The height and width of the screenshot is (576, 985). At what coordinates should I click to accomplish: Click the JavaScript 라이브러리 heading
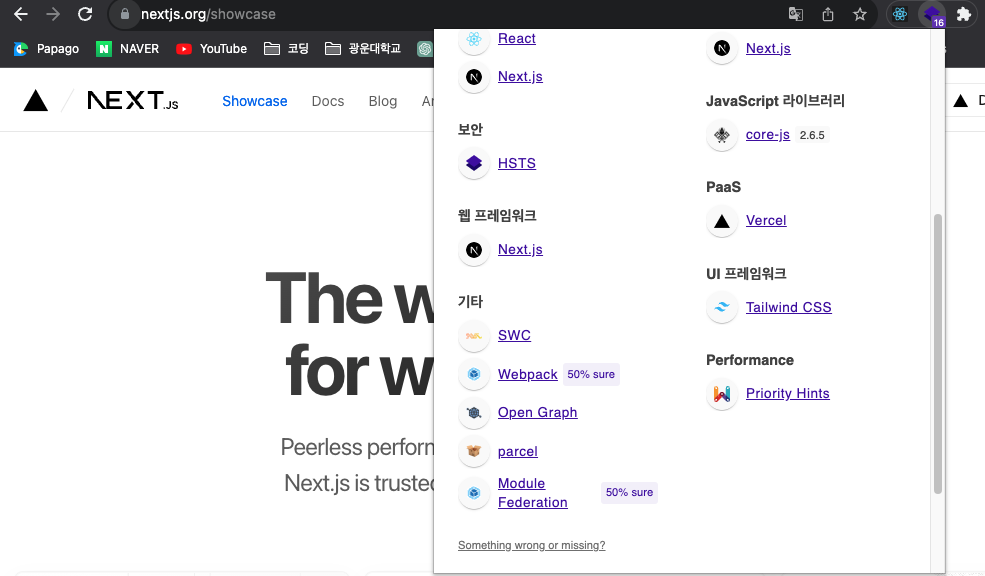[775, 101]
